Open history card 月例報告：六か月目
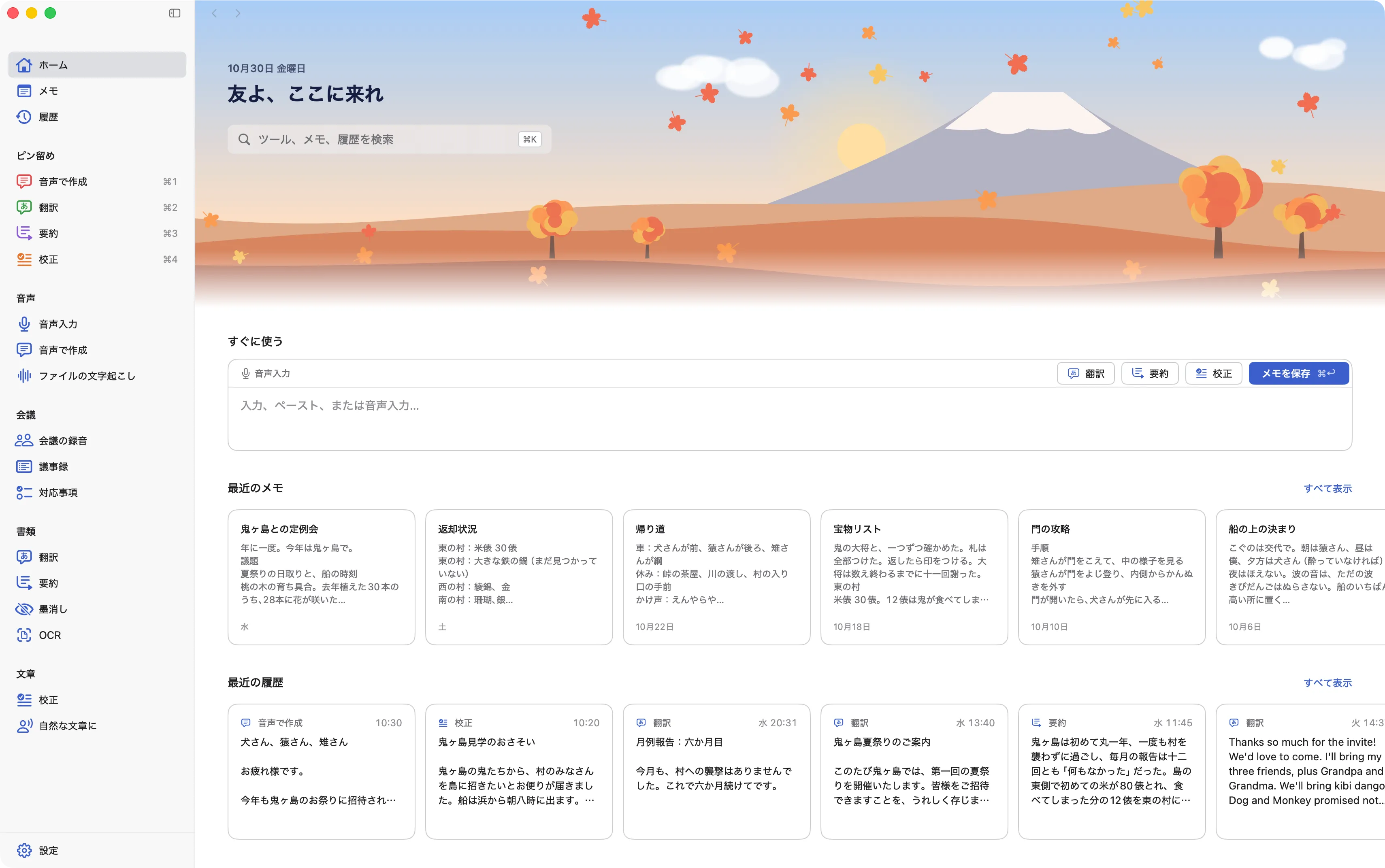Viewport: 1385px width, 868px height. pyautogui.click(x=716, y=771)
